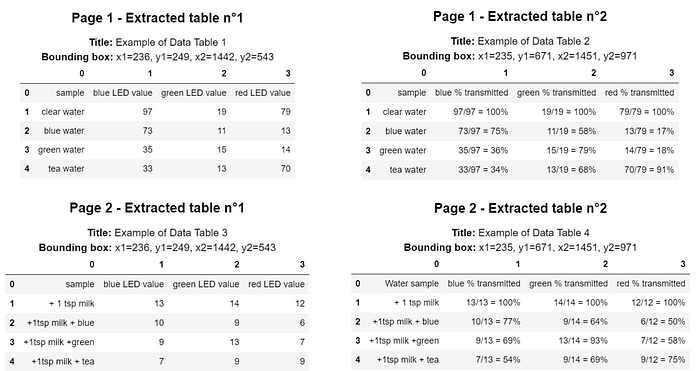700x371 pixels.
Task: Click the 'green % transmitted' header in Data Table 2
Action: pos(556,92)
